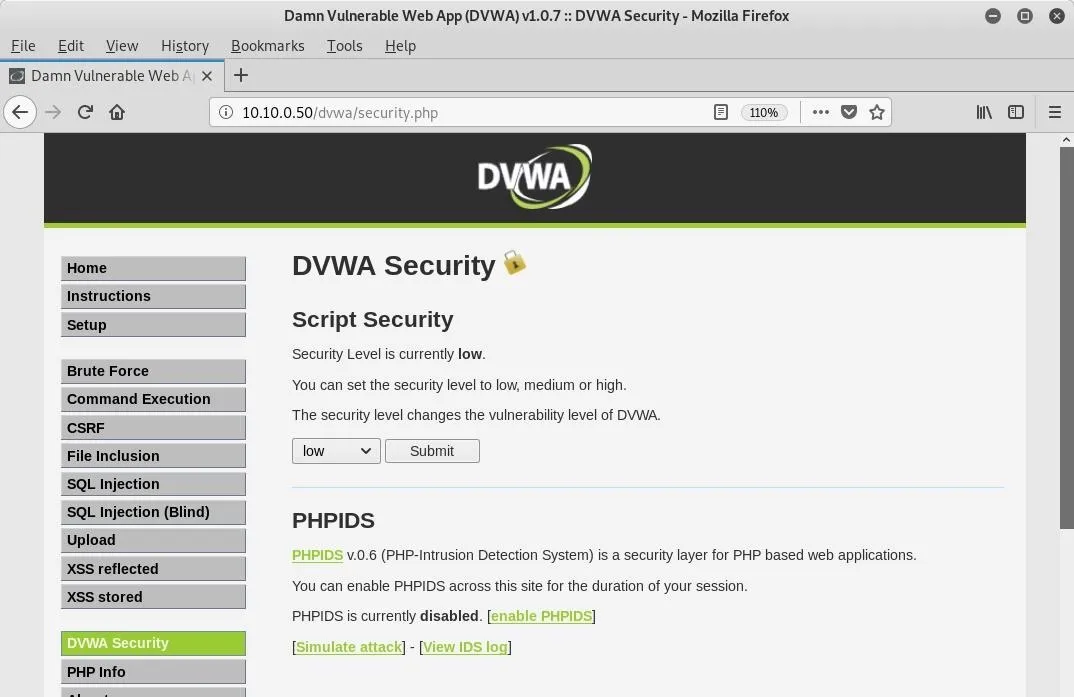Open SQL Injection page

pyautogui.click(x=153, y=484)
